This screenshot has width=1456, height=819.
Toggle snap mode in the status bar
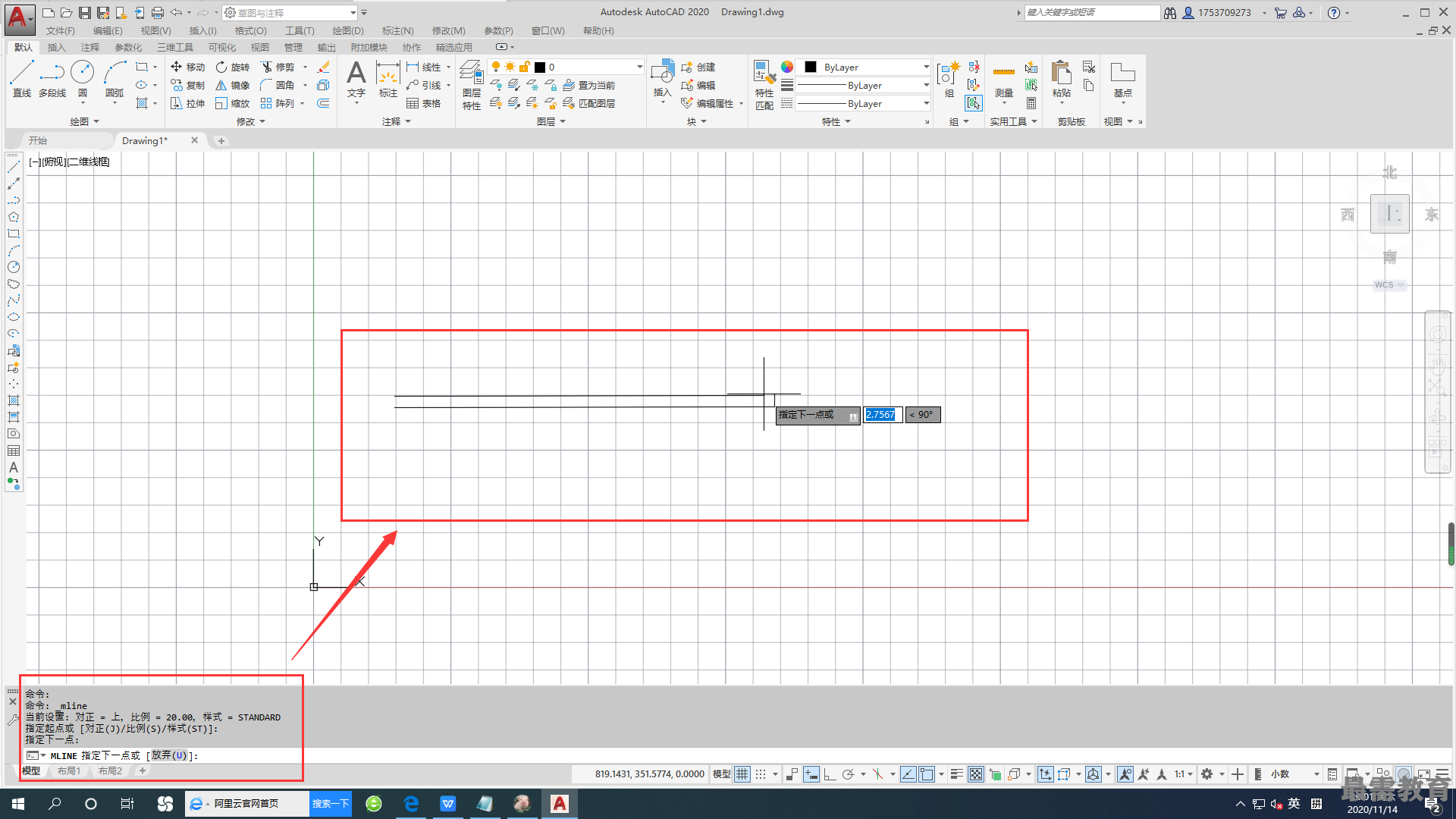coord(761,774)
